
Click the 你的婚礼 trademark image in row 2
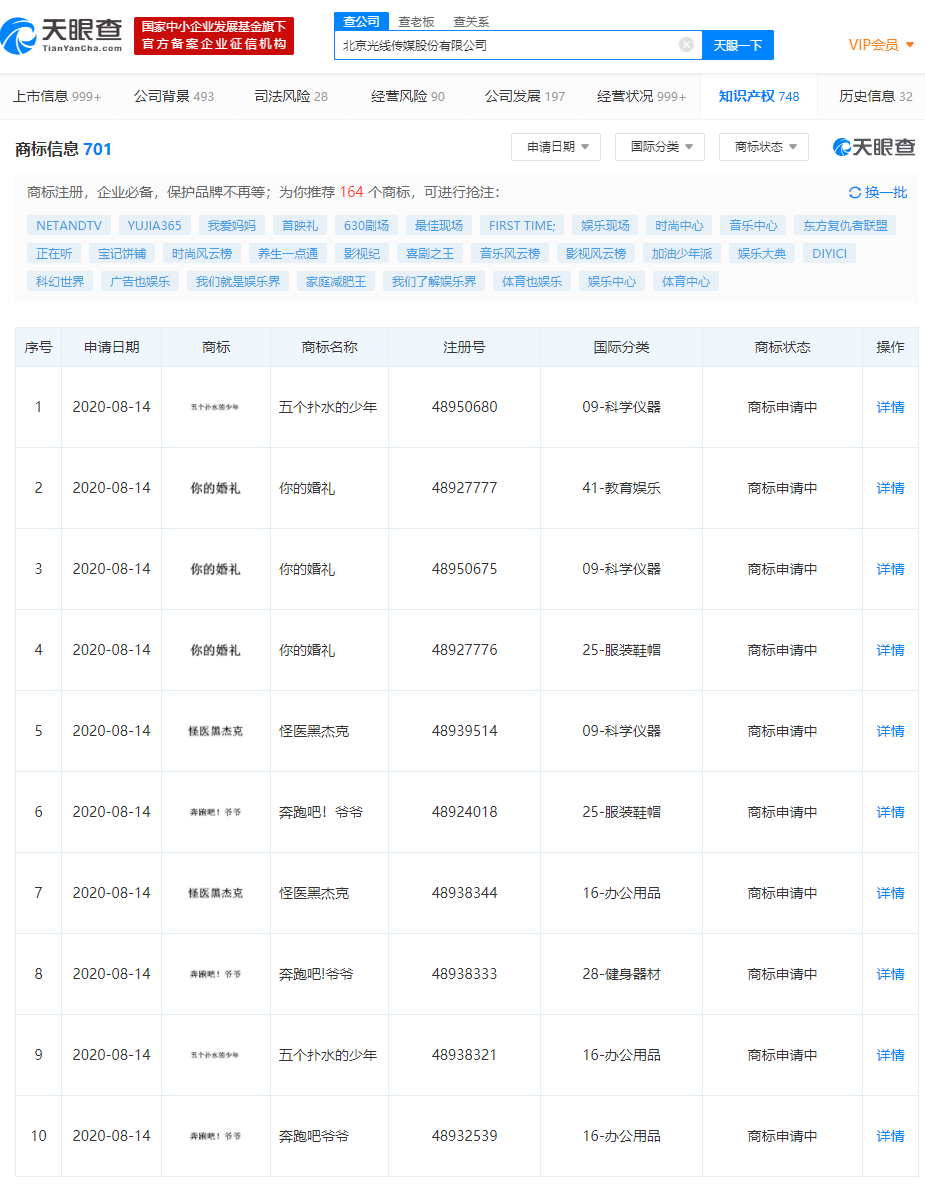[215, 488]
